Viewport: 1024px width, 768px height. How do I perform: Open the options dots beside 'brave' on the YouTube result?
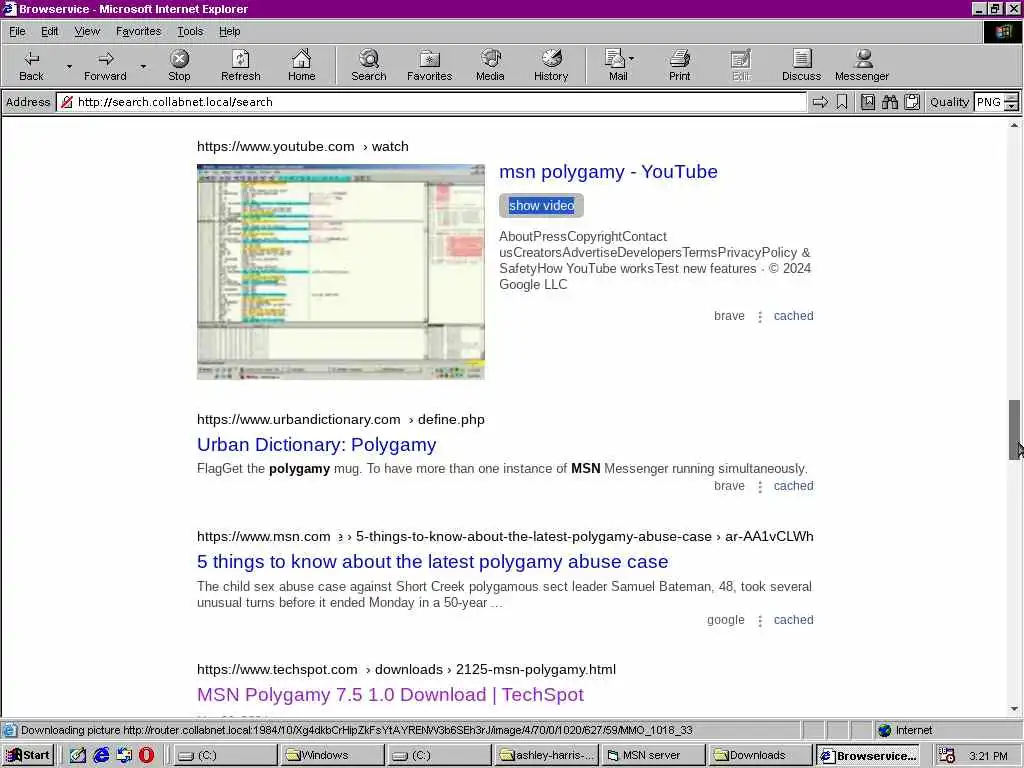coord(760,317)
